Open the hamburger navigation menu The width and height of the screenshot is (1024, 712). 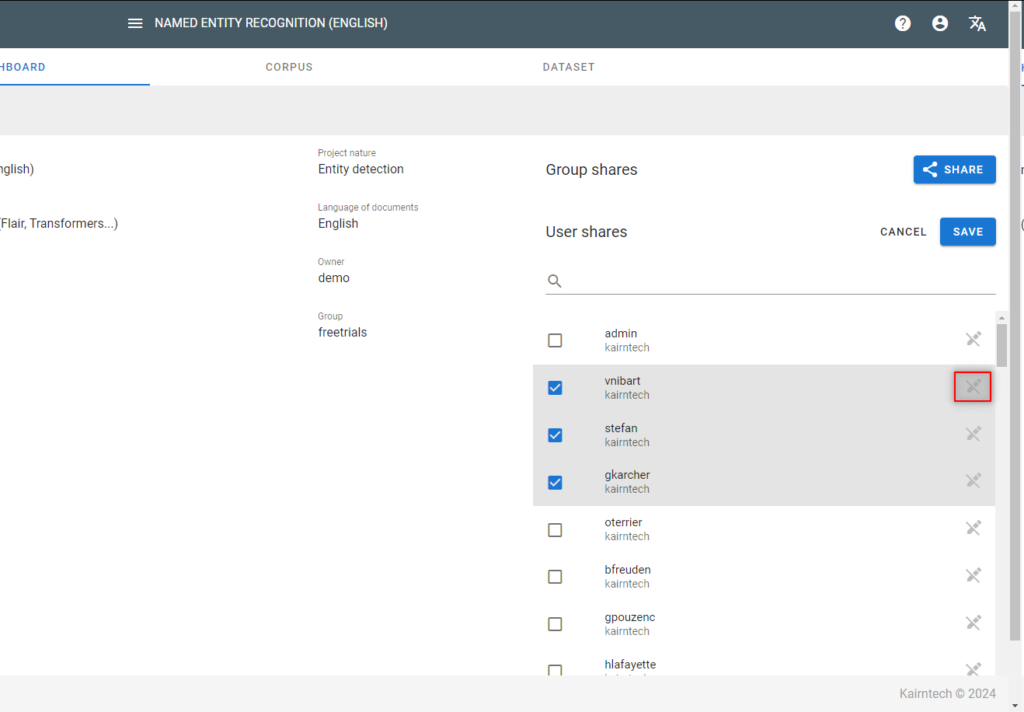click(135, 24)
